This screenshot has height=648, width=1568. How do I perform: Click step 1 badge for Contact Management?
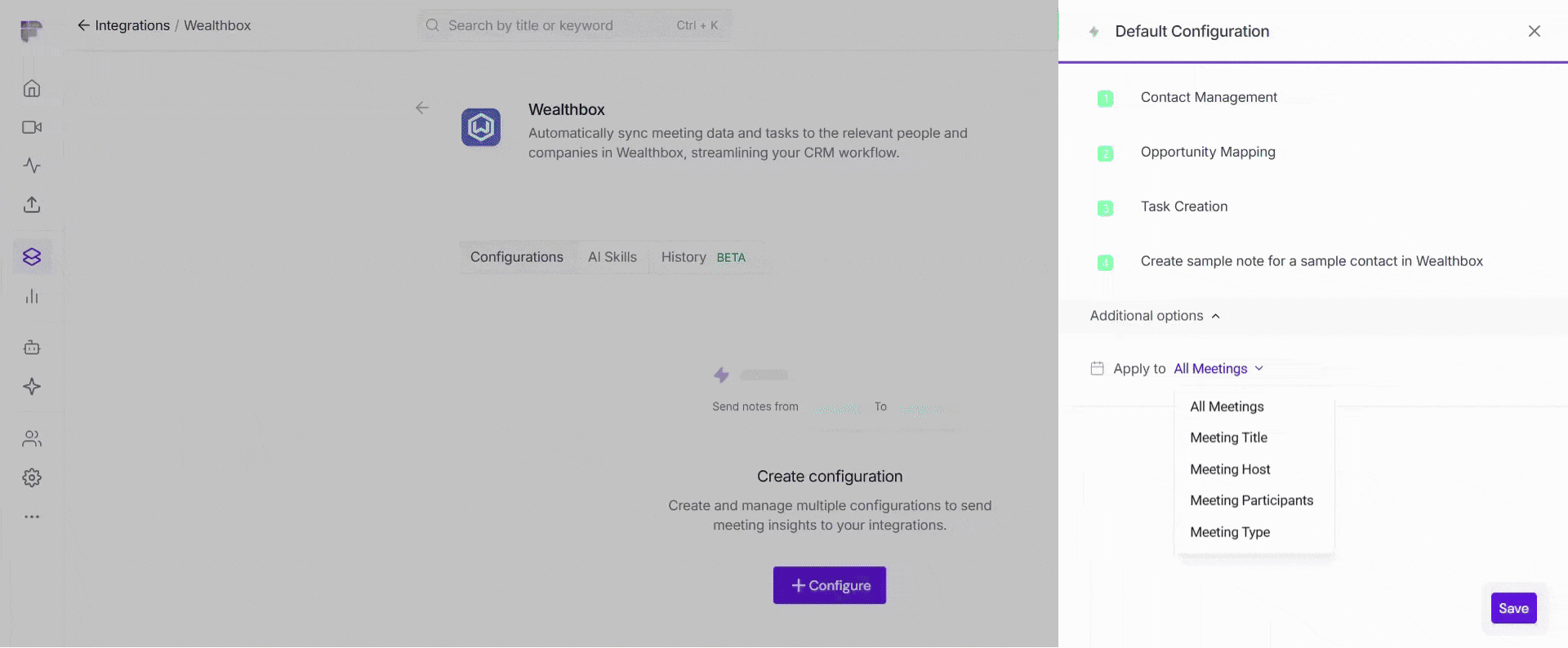pos(1105,99)
